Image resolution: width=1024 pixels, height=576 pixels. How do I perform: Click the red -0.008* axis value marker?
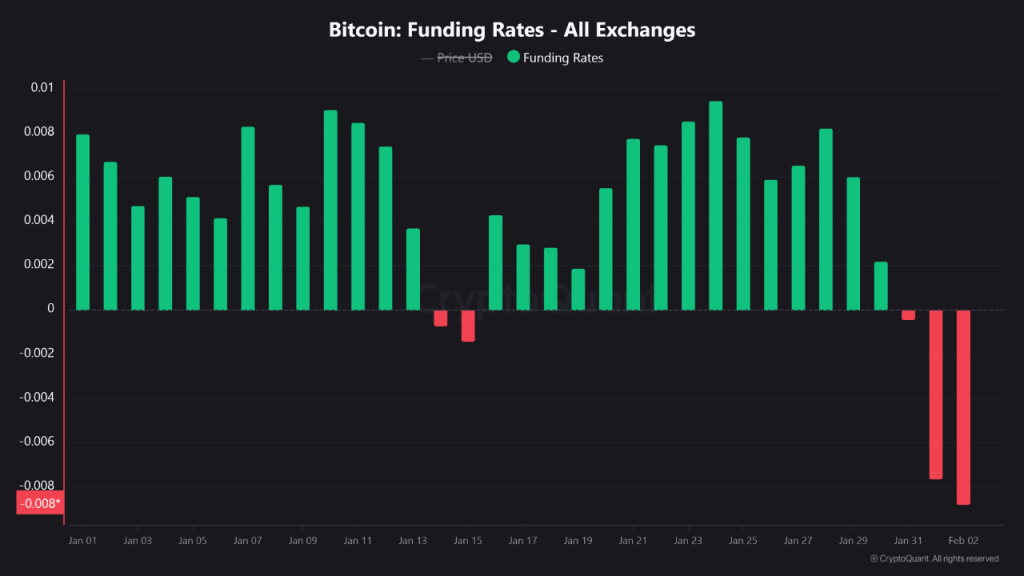click(x=40, y=503)
